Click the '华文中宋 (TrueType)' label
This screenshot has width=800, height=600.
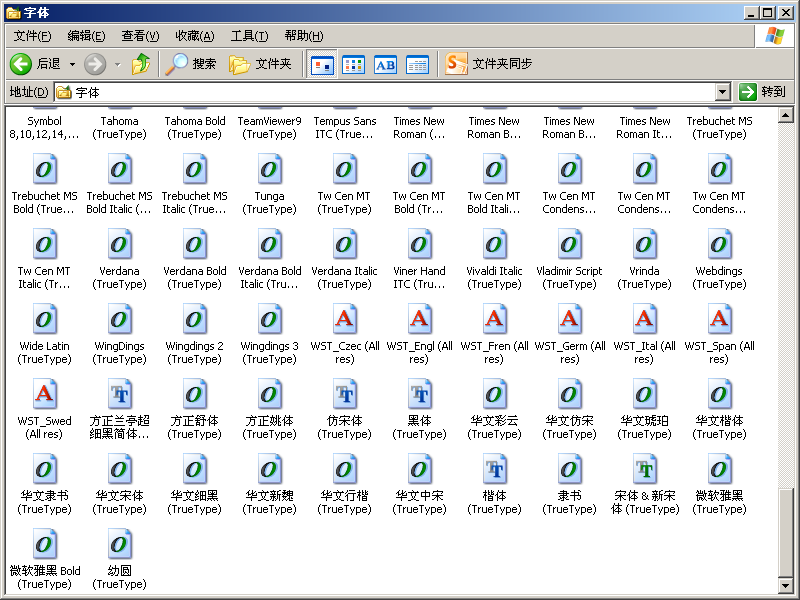pos(419,503)
